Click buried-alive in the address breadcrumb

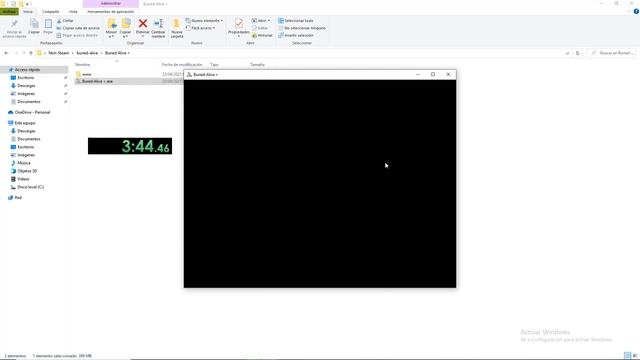(x=87, y=53)
